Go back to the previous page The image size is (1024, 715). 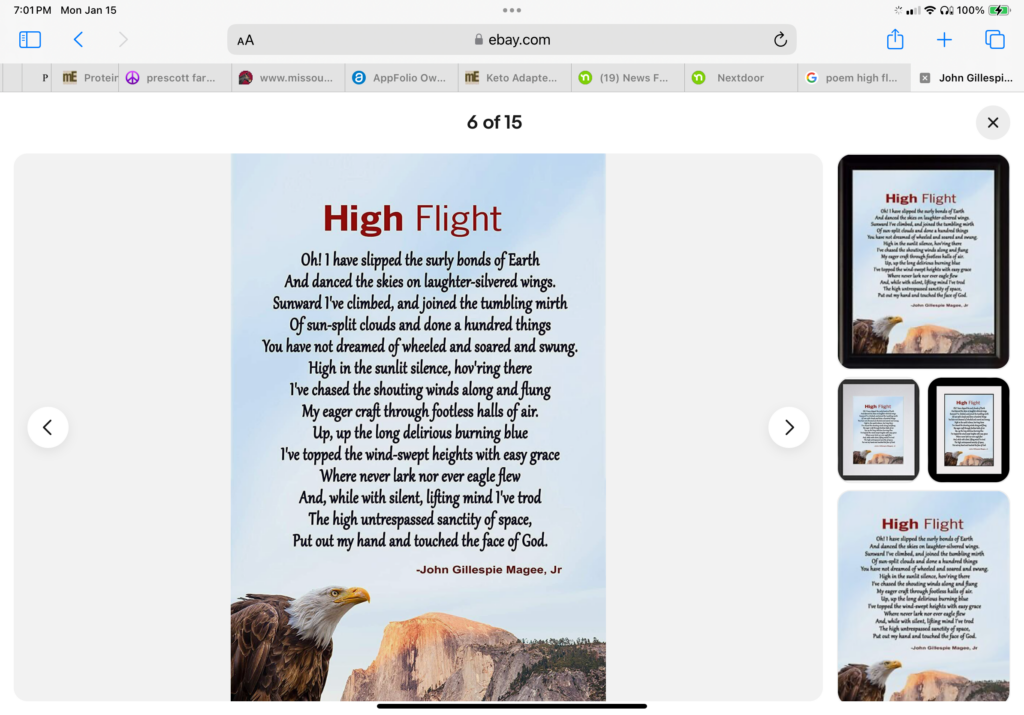coord(78,40)
